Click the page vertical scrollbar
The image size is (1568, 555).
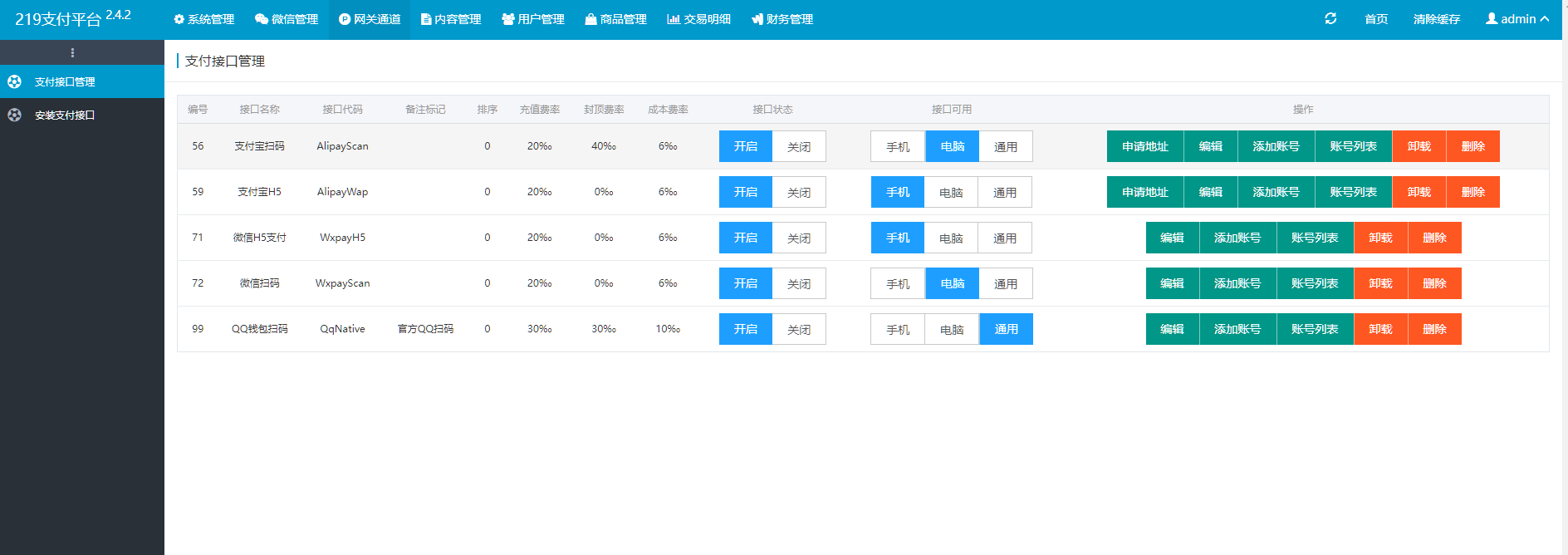click(1565, 277)
